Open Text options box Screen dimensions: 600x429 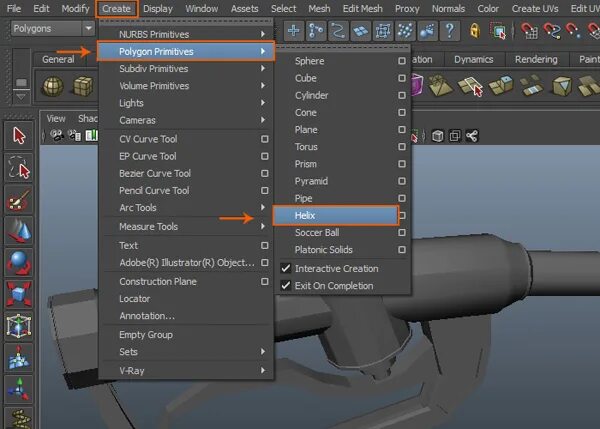[264, 245]
